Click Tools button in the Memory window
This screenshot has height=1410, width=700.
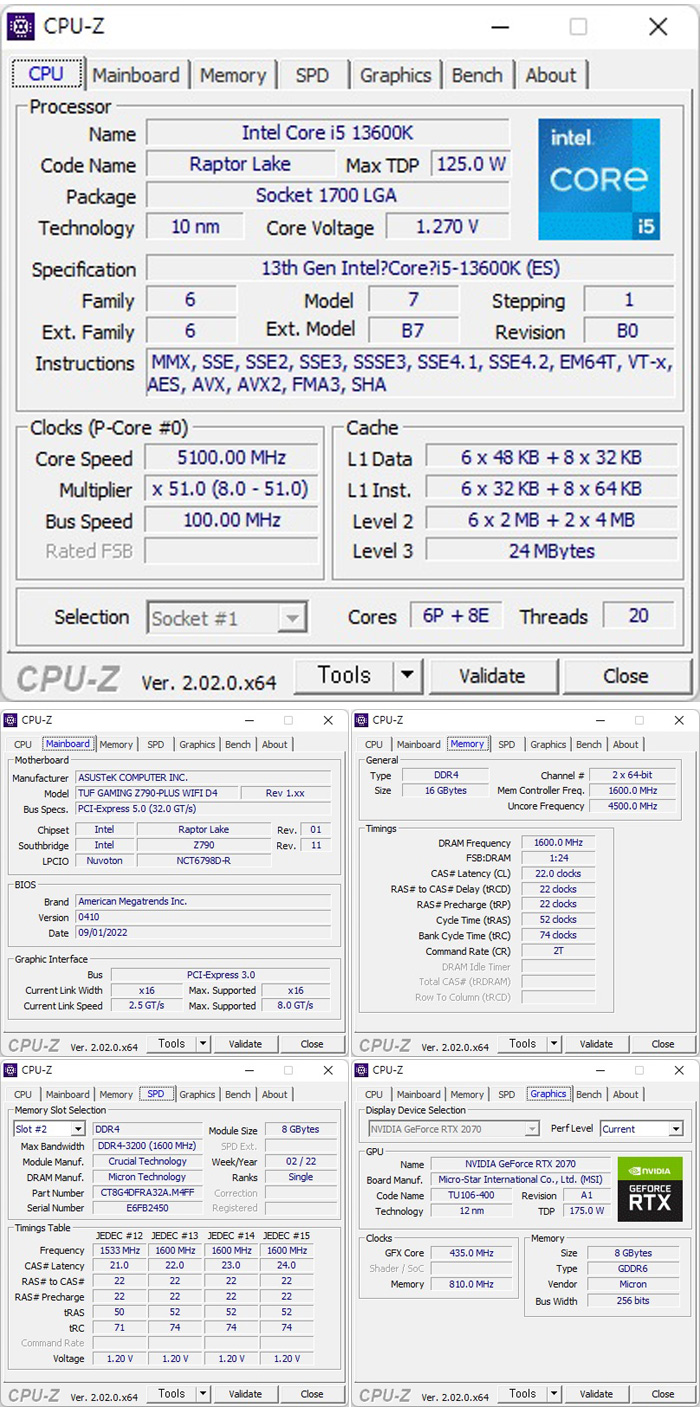523,1044
